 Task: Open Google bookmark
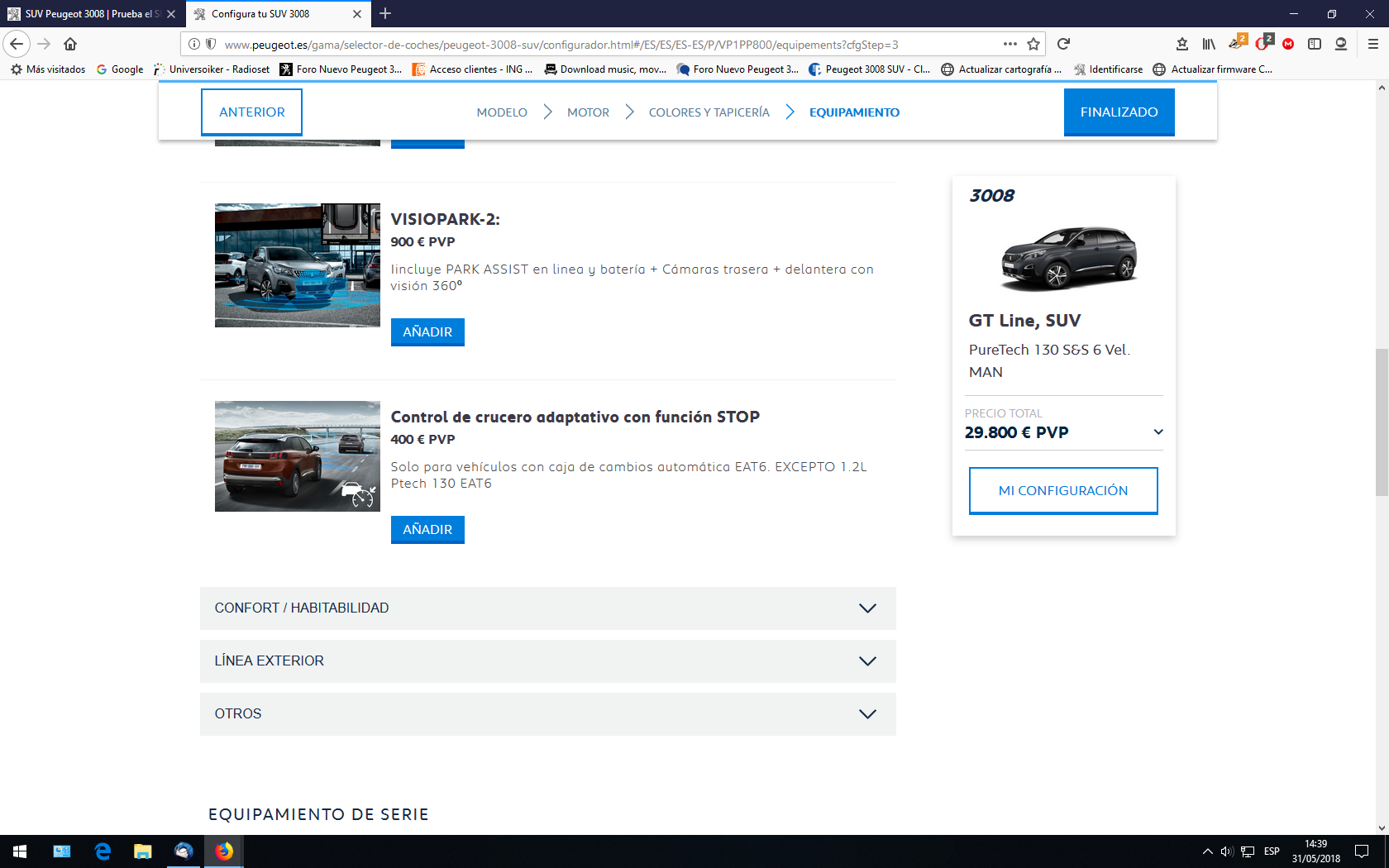pos(120,69)
